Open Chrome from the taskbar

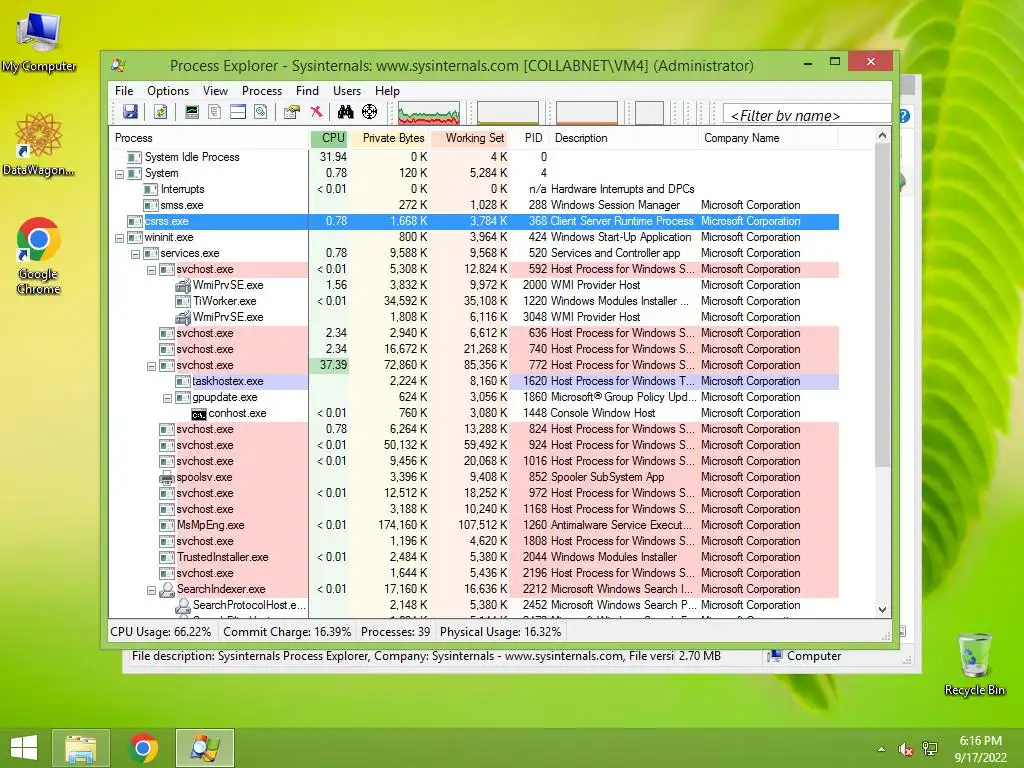click(x=143, y=748)
